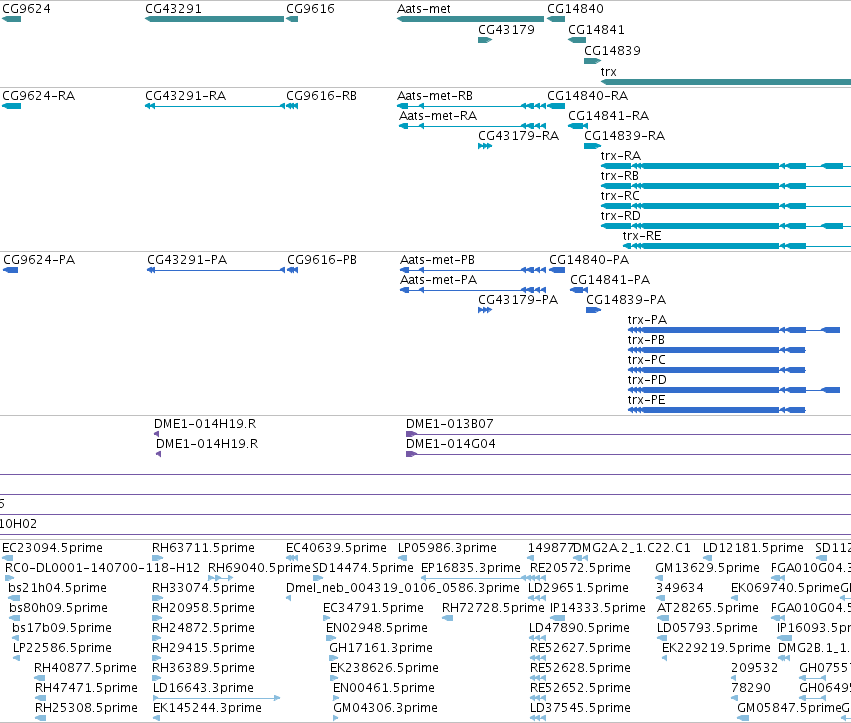Image resolution: width=851 pixels, height=723 pixels.
Task: Select the Aats-met-PB protein
Action: tap(473, 270)
